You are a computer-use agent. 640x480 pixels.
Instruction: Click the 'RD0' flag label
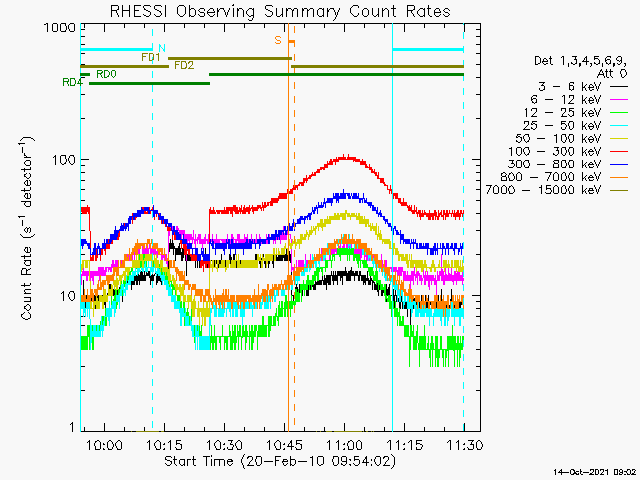pyautogui.click(x=106, y=74)
